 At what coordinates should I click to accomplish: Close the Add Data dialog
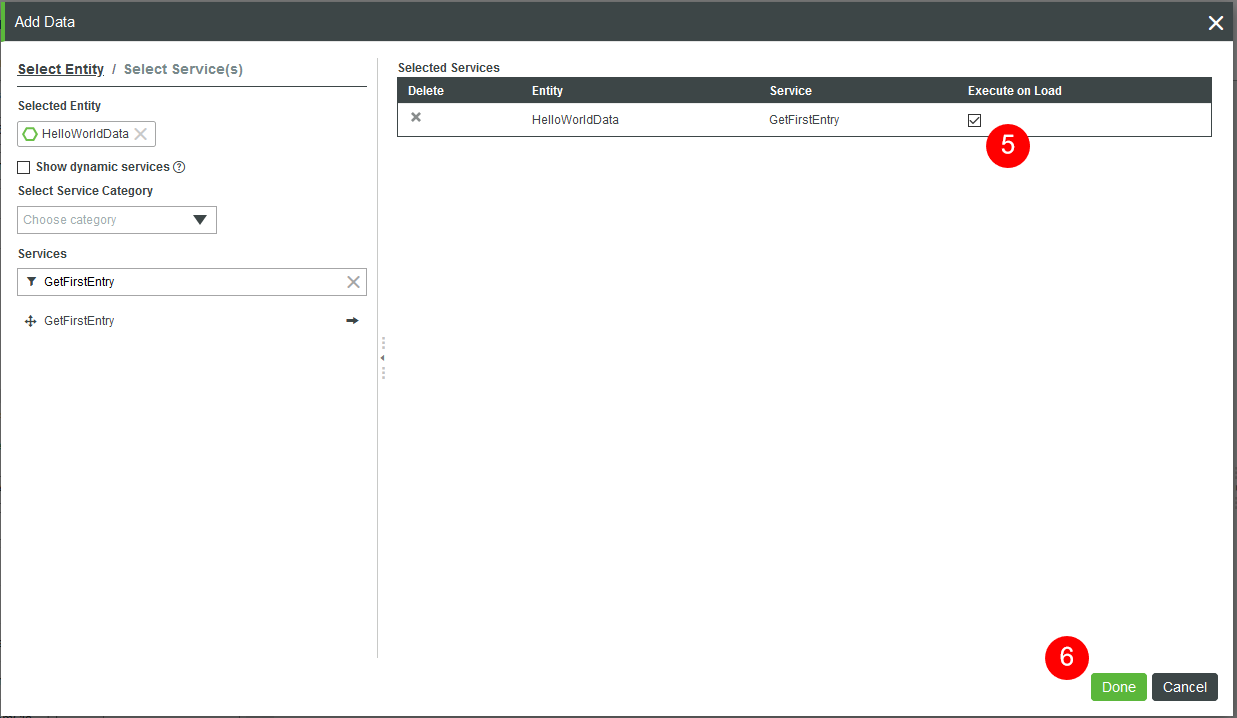coord(1215,22)
